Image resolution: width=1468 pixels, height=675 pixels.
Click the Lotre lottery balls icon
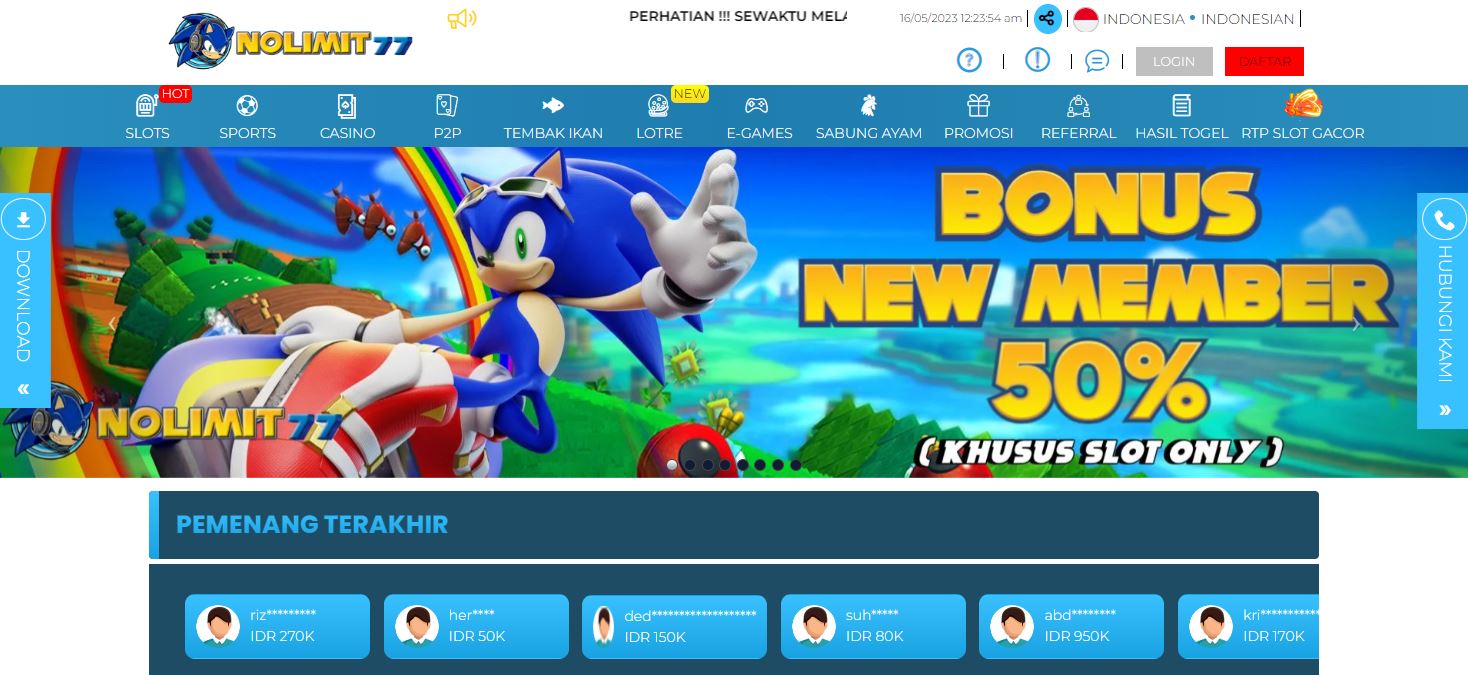click(x=658, y=105)
